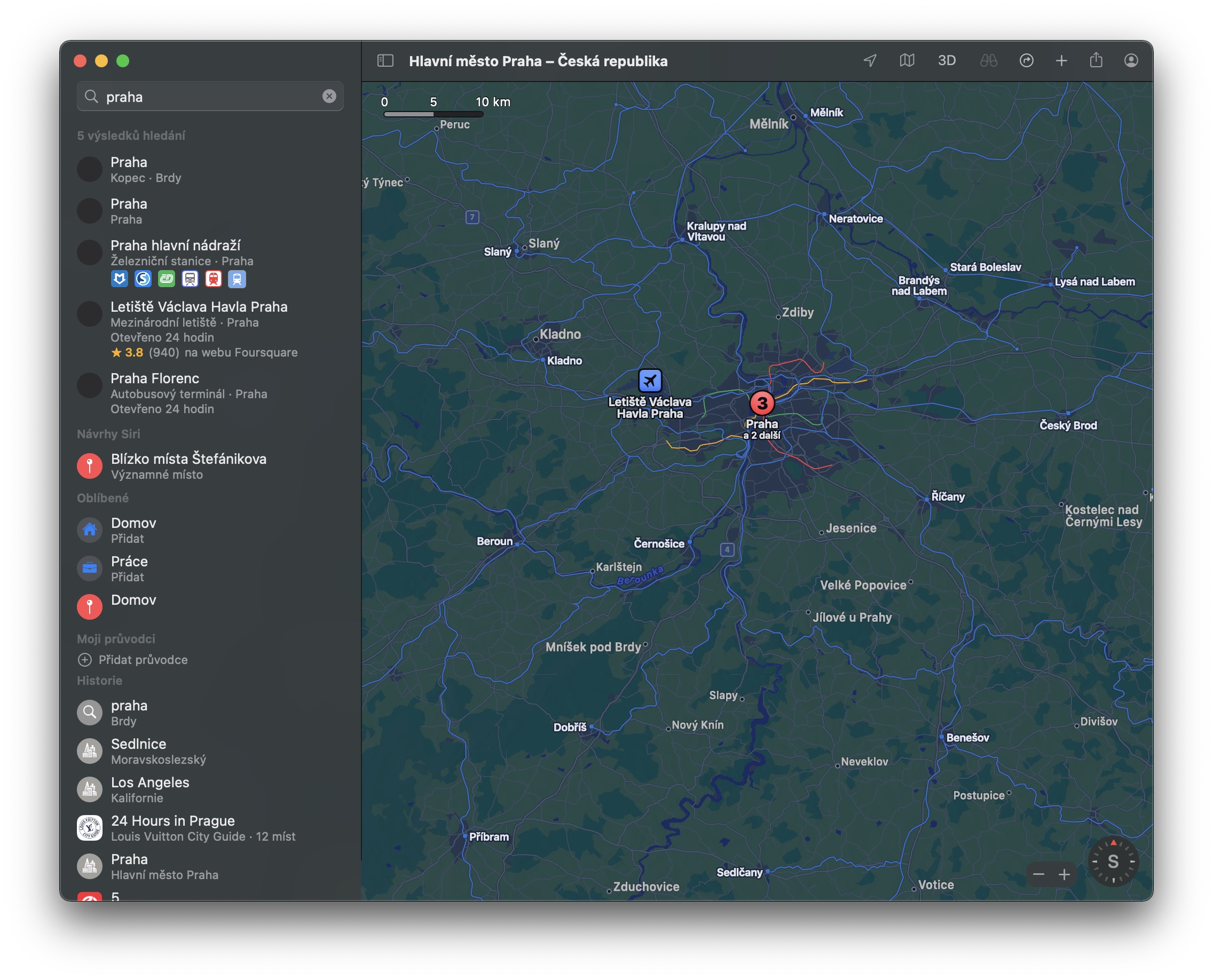This screenshot has height=980, width=1213.
Task: Click the compass to reset orientation
Action: (x=1113, y=862)
